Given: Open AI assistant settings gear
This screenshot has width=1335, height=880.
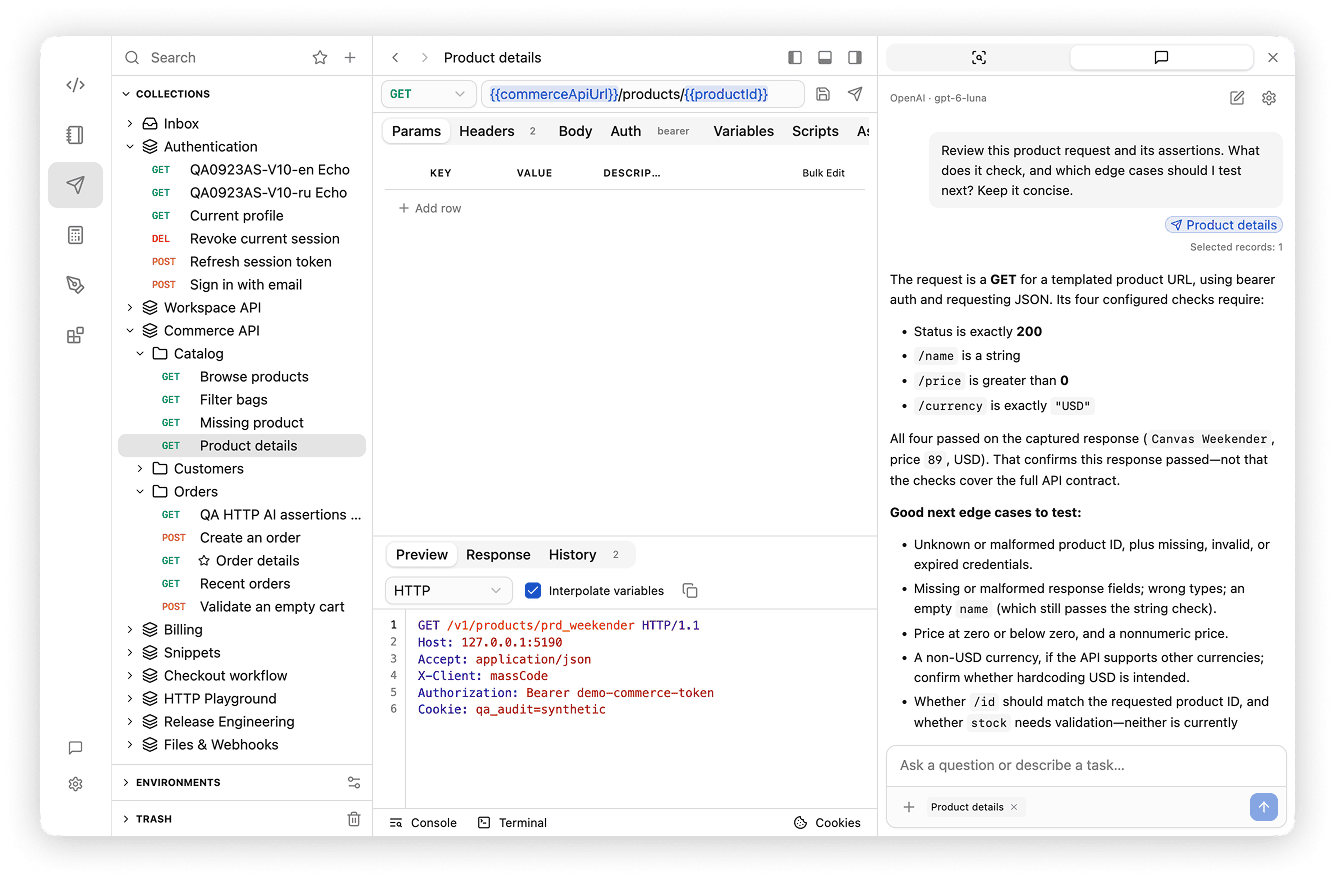Looking at the screenshot, I should point(1269,98).
